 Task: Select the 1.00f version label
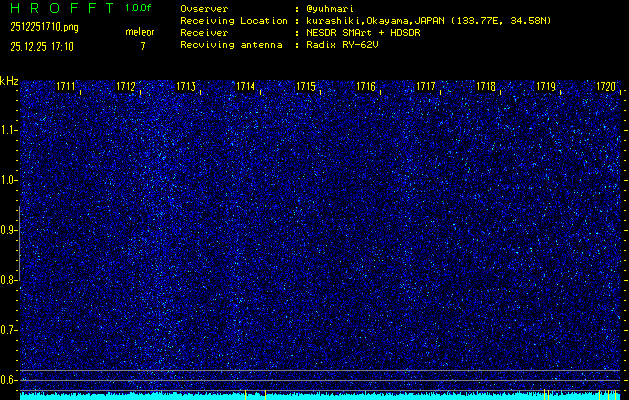140,8
